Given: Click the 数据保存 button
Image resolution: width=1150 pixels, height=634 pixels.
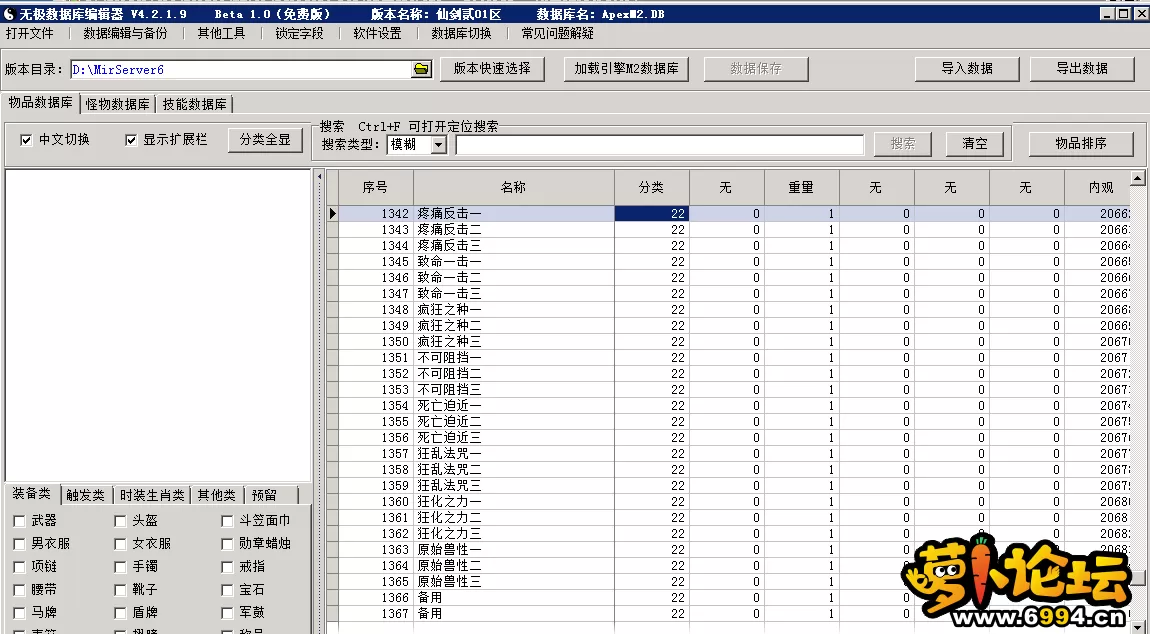Looking at the screenshot, I should tap(756, 68).
